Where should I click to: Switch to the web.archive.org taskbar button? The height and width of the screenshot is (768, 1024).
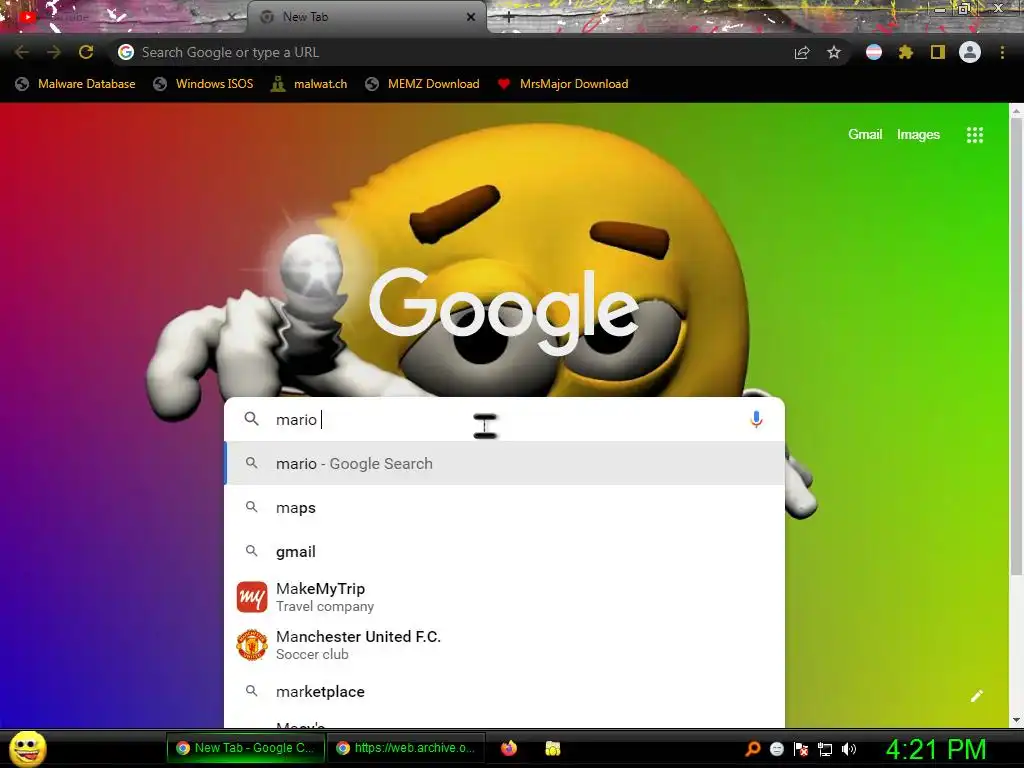tap(406, 748)
